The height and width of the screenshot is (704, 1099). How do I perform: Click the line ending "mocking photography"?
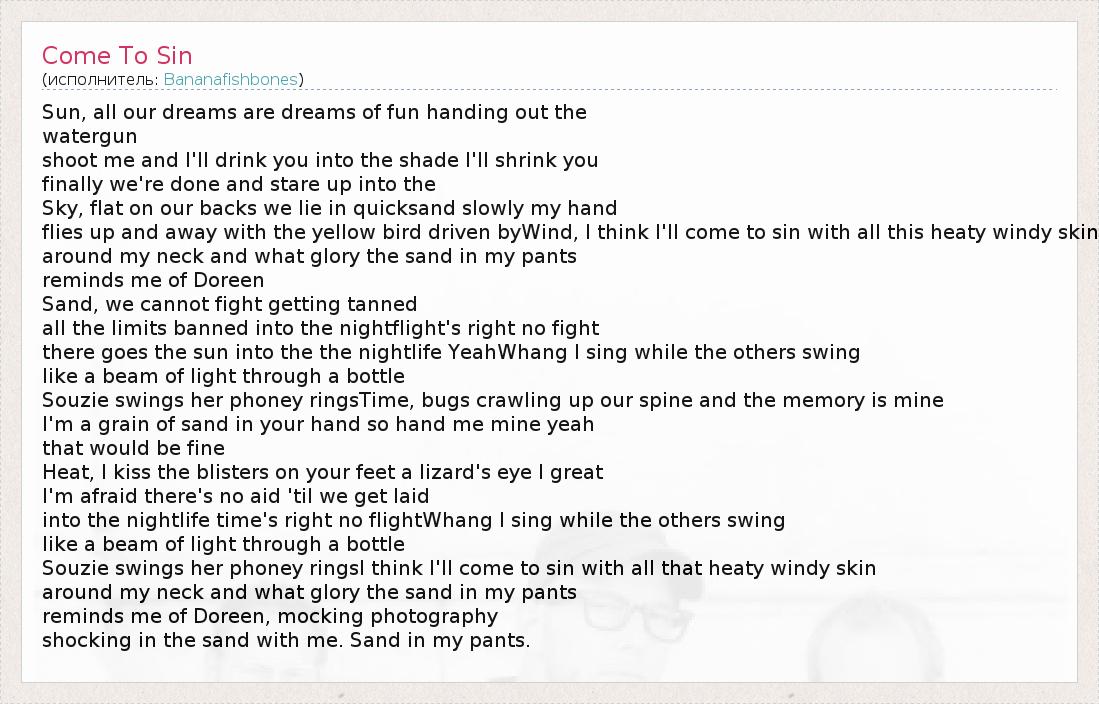point(270,616)
